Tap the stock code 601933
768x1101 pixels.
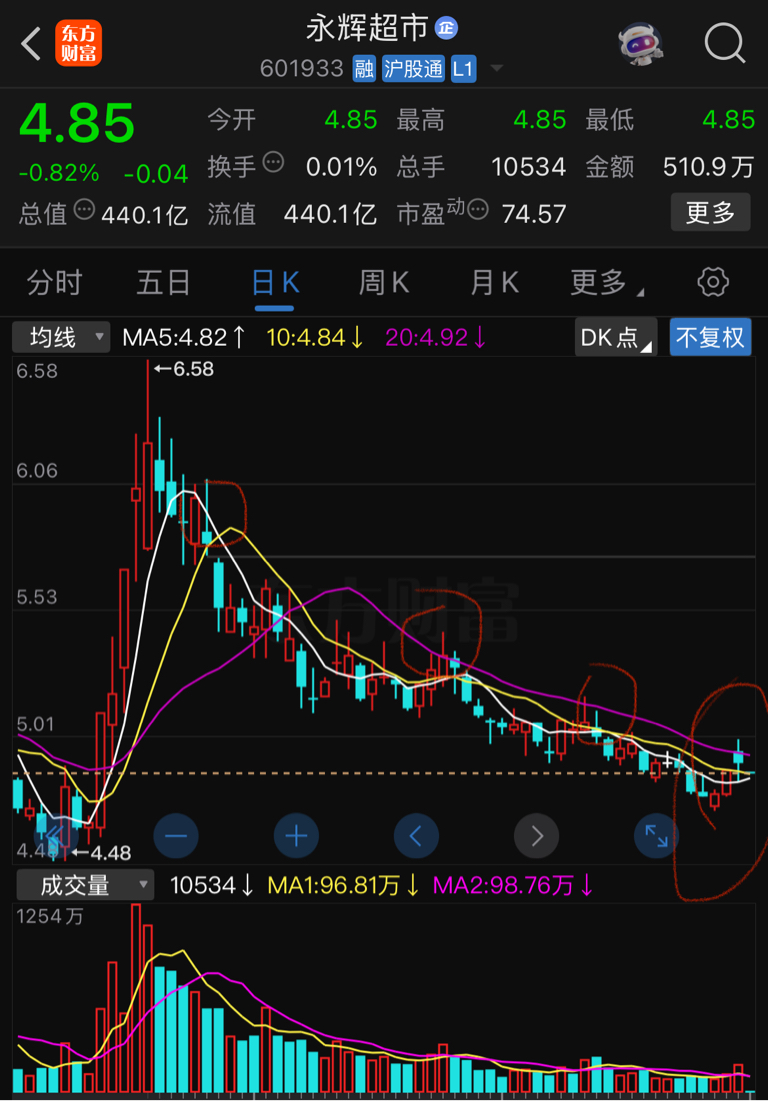pos(302,69)
